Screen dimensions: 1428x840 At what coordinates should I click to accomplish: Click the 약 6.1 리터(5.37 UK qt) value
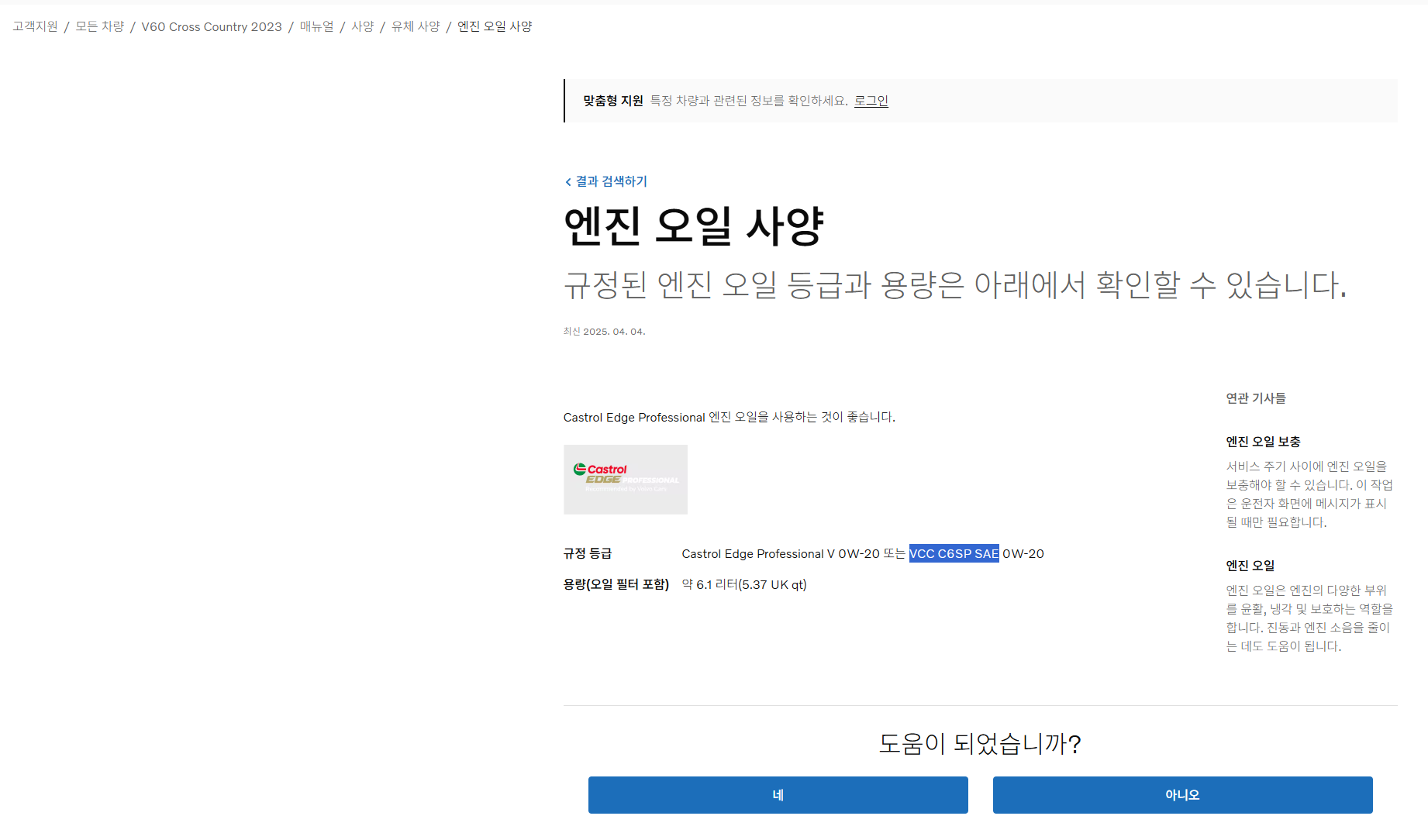(x=744, y=584)
